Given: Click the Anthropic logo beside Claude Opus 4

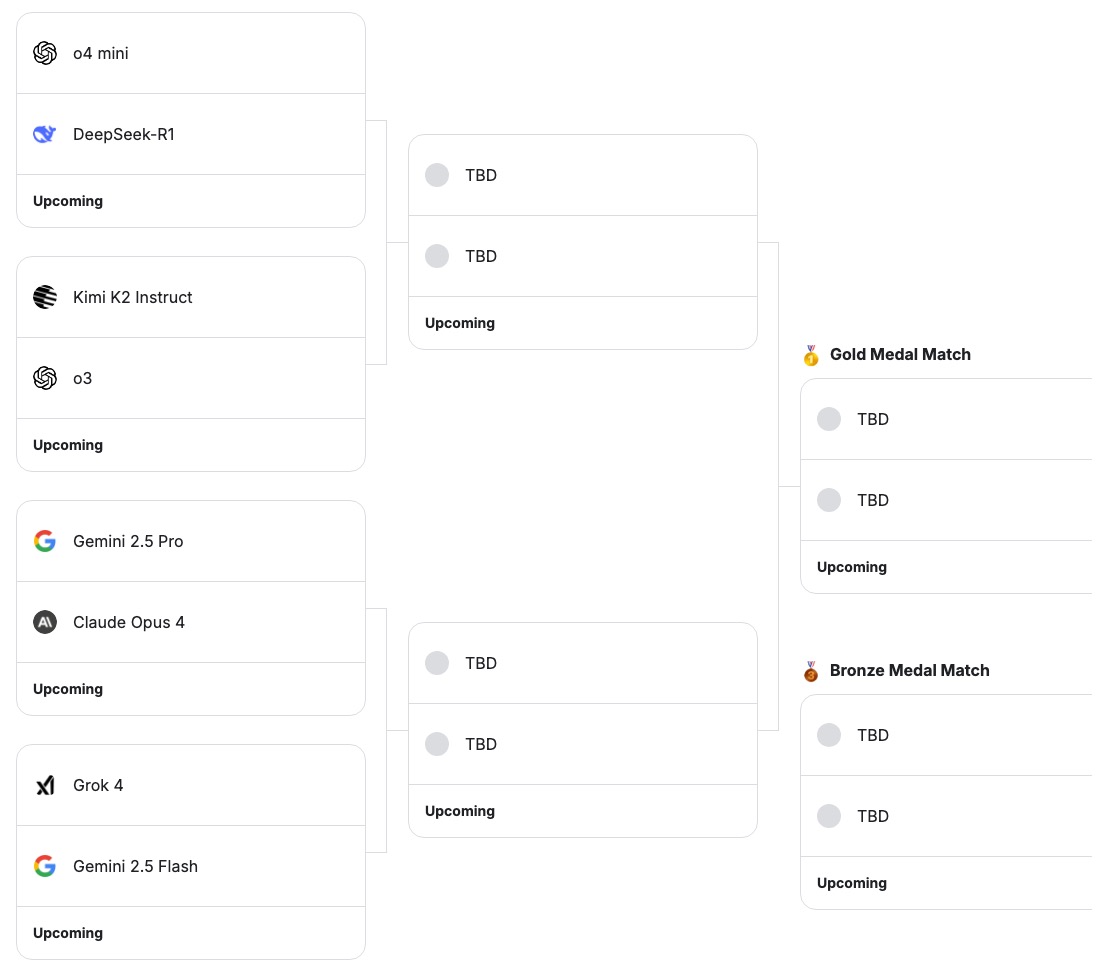Looking at the screenshot, I should point(45,622).
